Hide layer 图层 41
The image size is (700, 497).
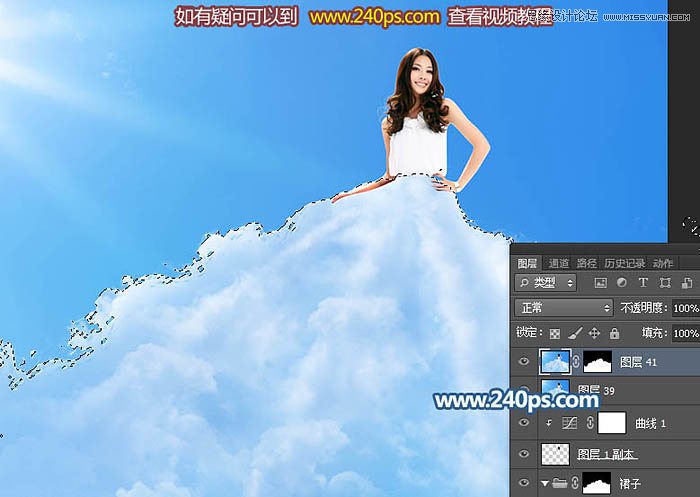tap(524, 361)
